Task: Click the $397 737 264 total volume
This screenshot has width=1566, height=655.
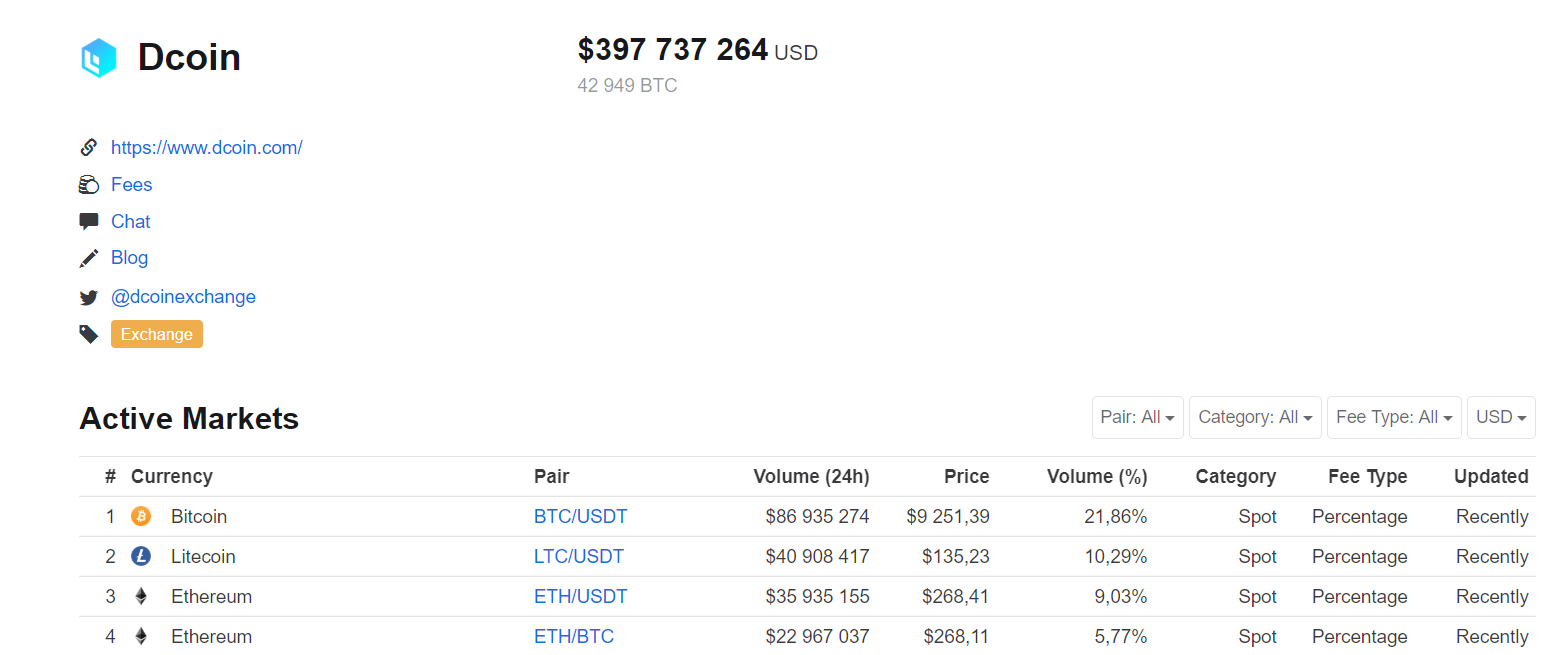Action: [673, 50]
